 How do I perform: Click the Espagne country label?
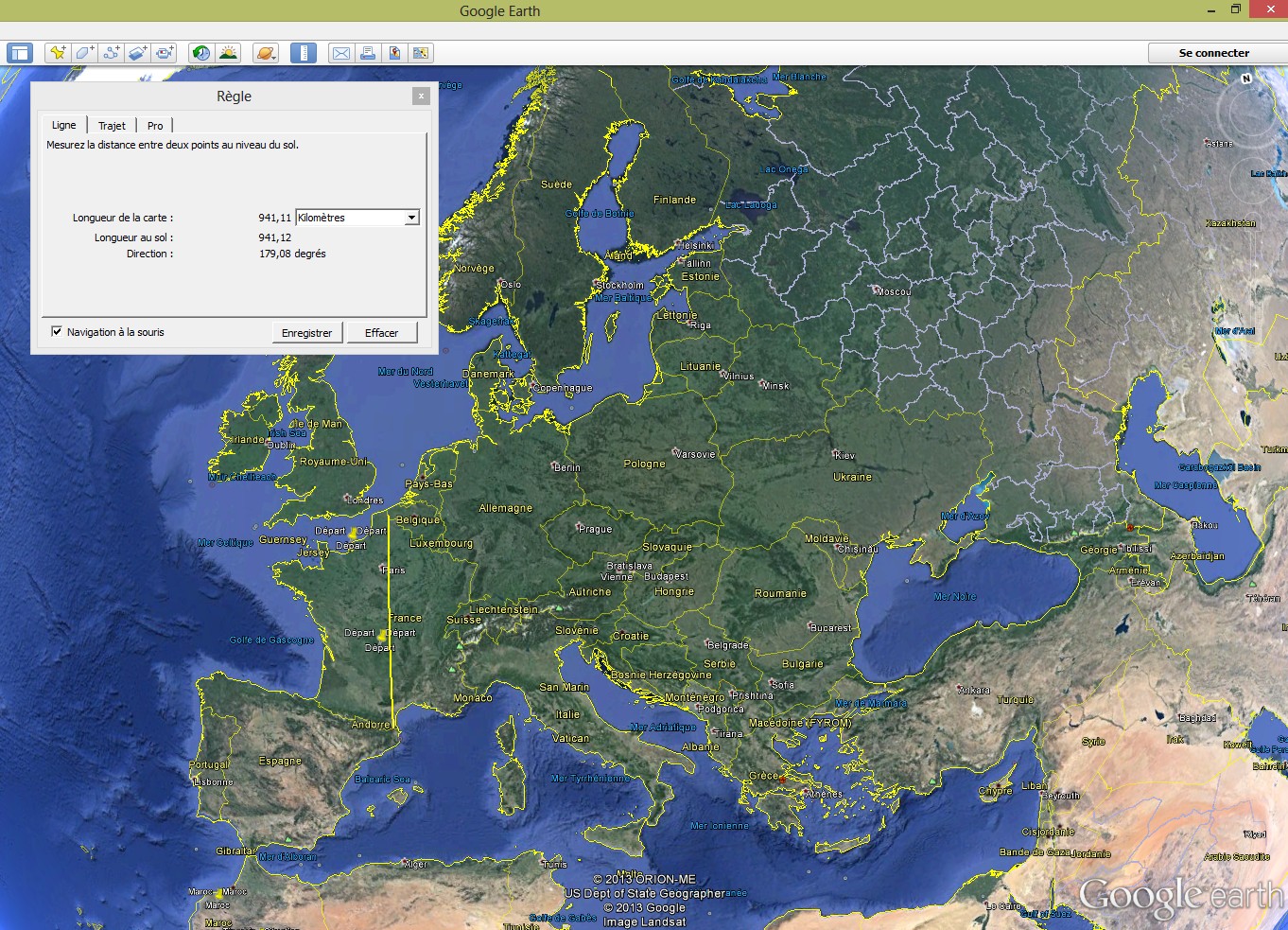tap(281, 761)
